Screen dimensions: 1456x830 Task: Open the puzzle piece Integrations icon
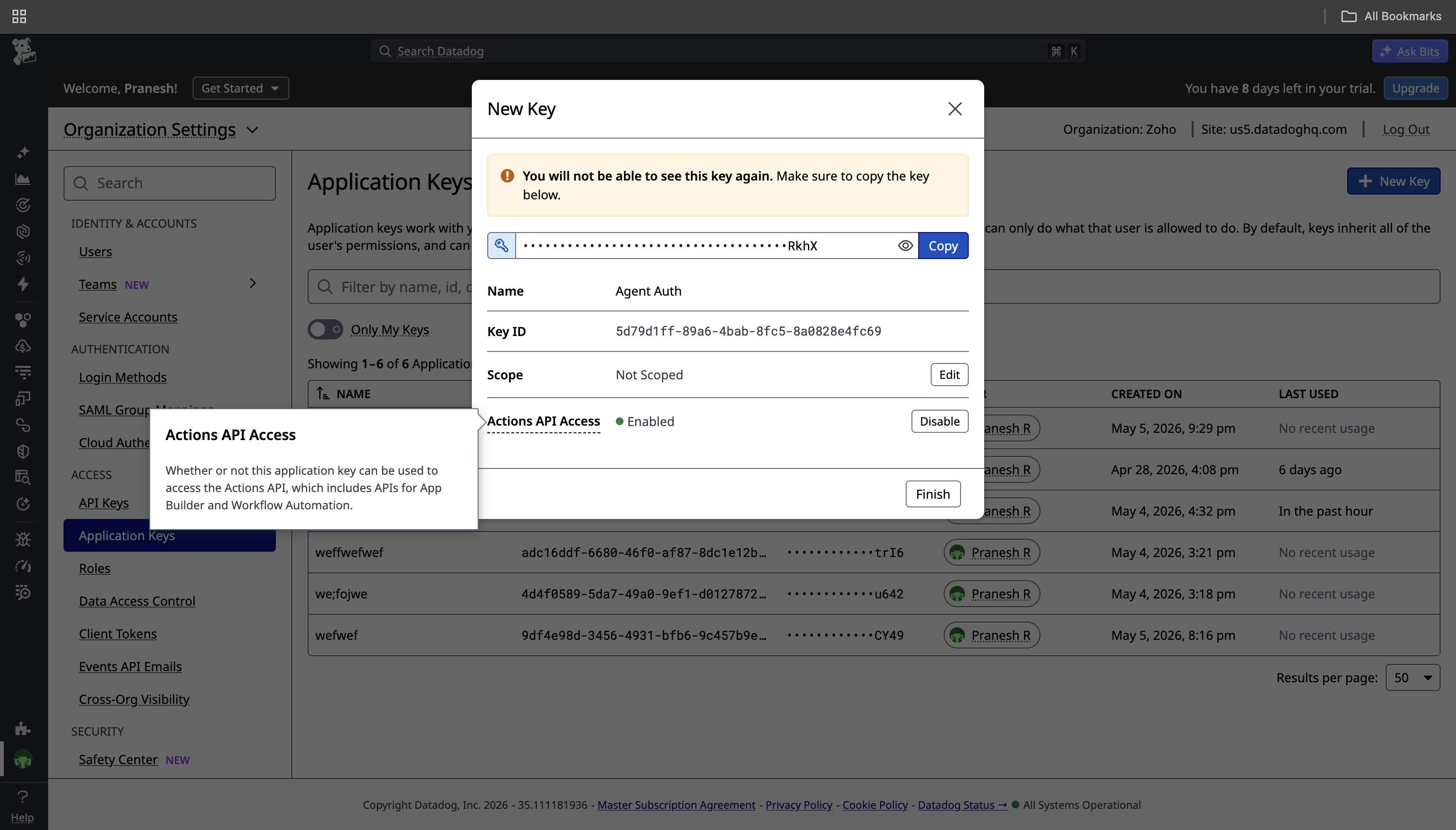click(23, 728)
